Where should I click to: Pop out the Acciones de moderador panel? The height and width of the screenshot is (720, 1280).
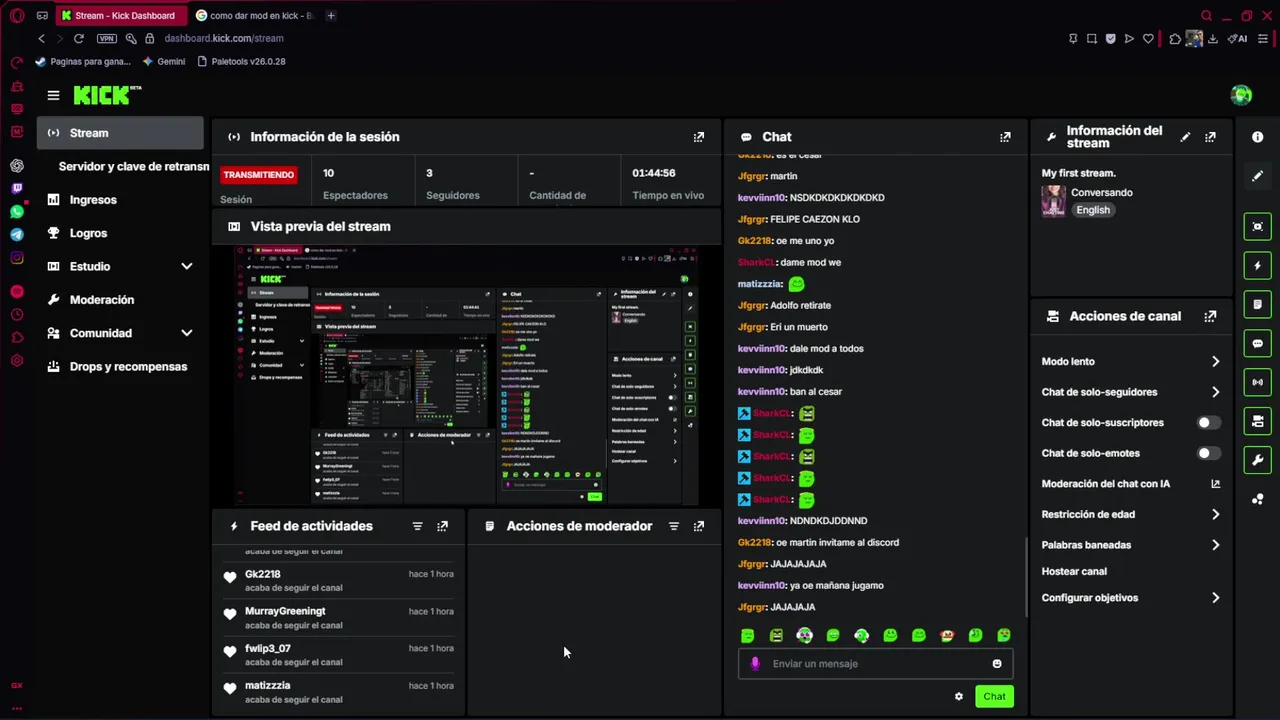point(699,526)
